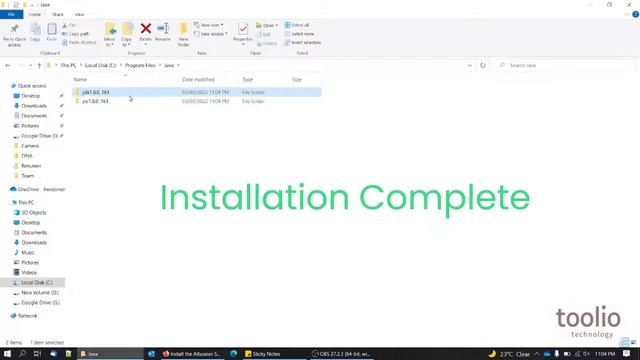Show hidden tray icons chevron

pyautogui.click(x=537, y=354)
